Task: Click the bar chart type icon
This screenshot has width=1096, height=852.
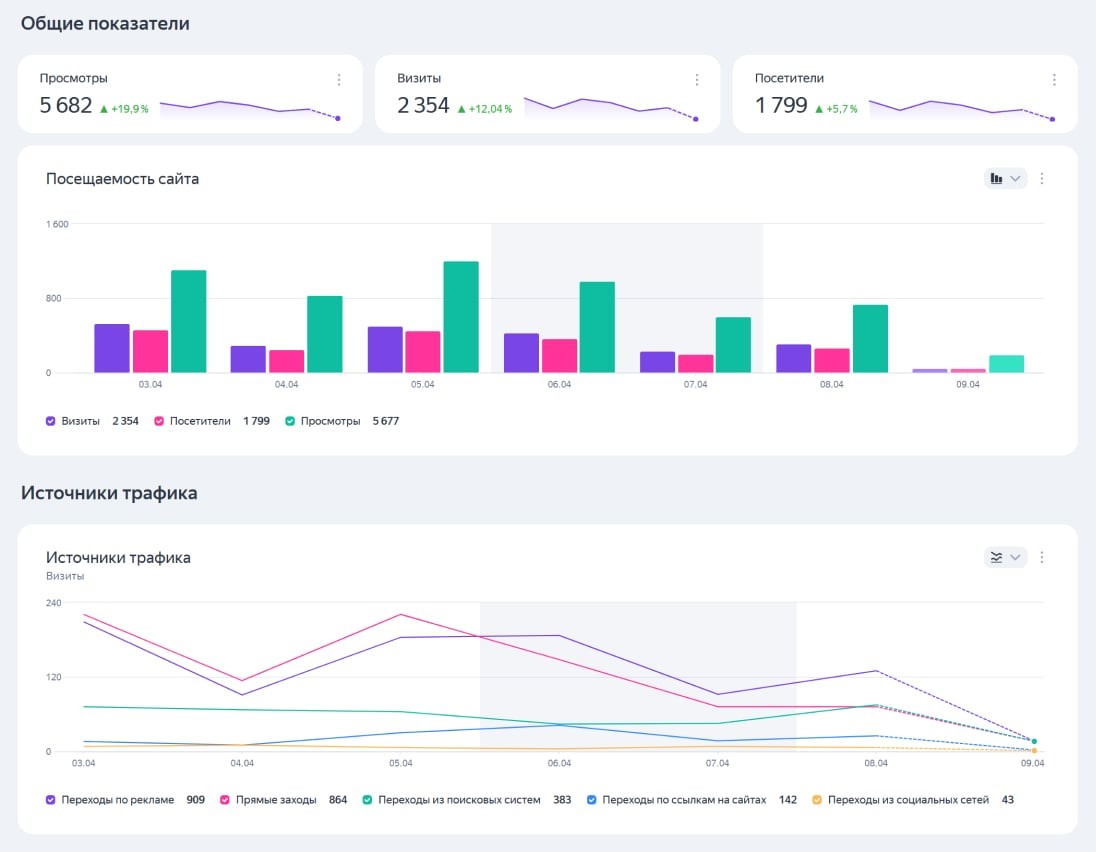Action: [x=996, y=179]
